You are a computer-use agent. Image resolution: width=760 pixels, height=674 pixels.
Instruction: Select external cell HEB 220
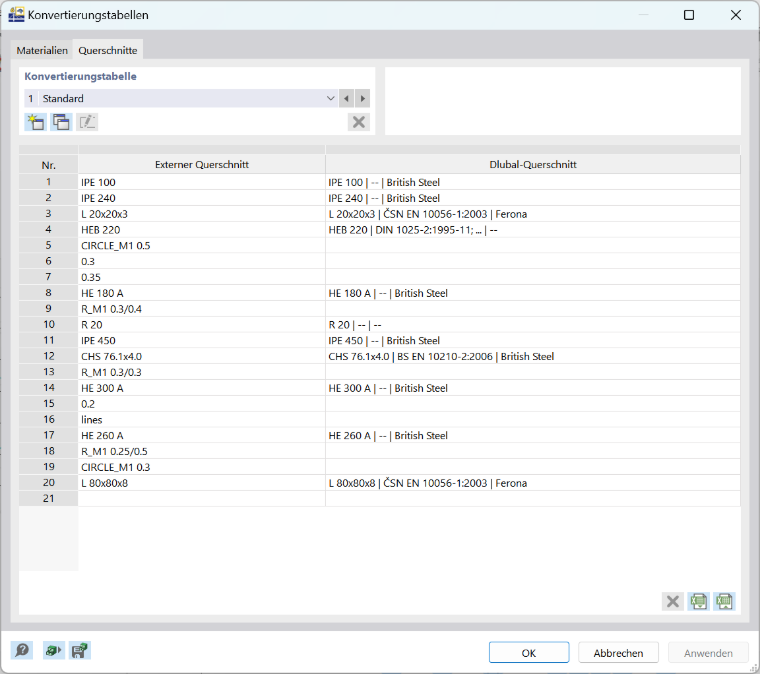pos(202,230)
